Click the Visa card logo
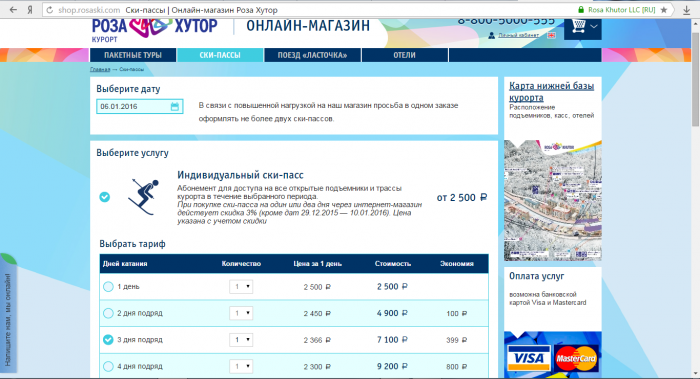The width and height of the screenshot is (700, 379). (x=529, y=358)
